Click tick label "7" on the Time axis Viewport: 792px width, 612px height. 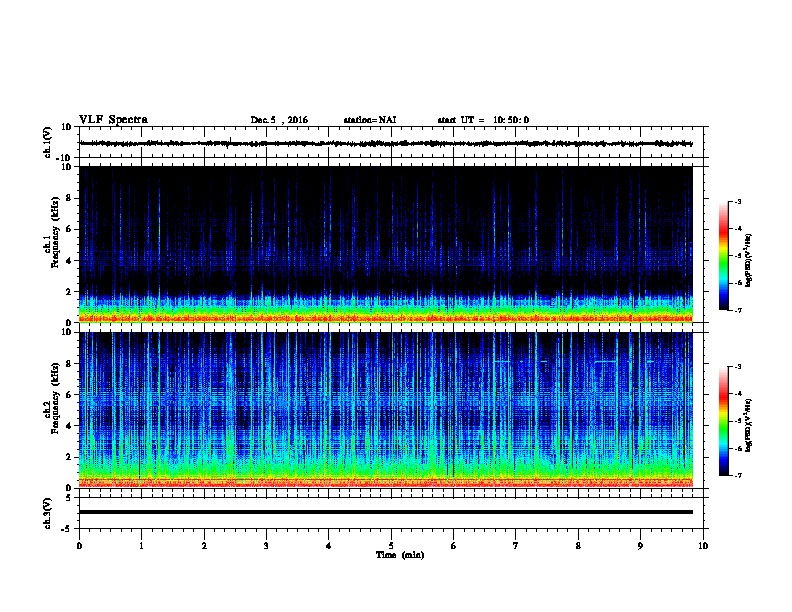[516, 546]
